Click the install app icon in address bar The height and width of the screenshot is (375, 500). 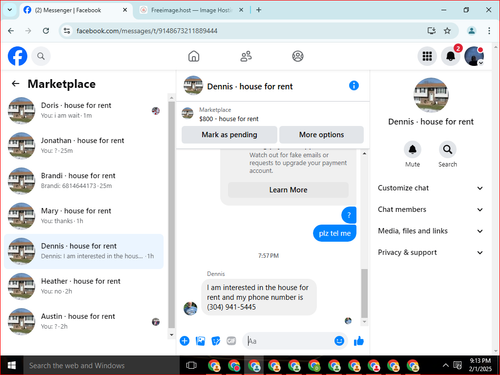[431, 31]
